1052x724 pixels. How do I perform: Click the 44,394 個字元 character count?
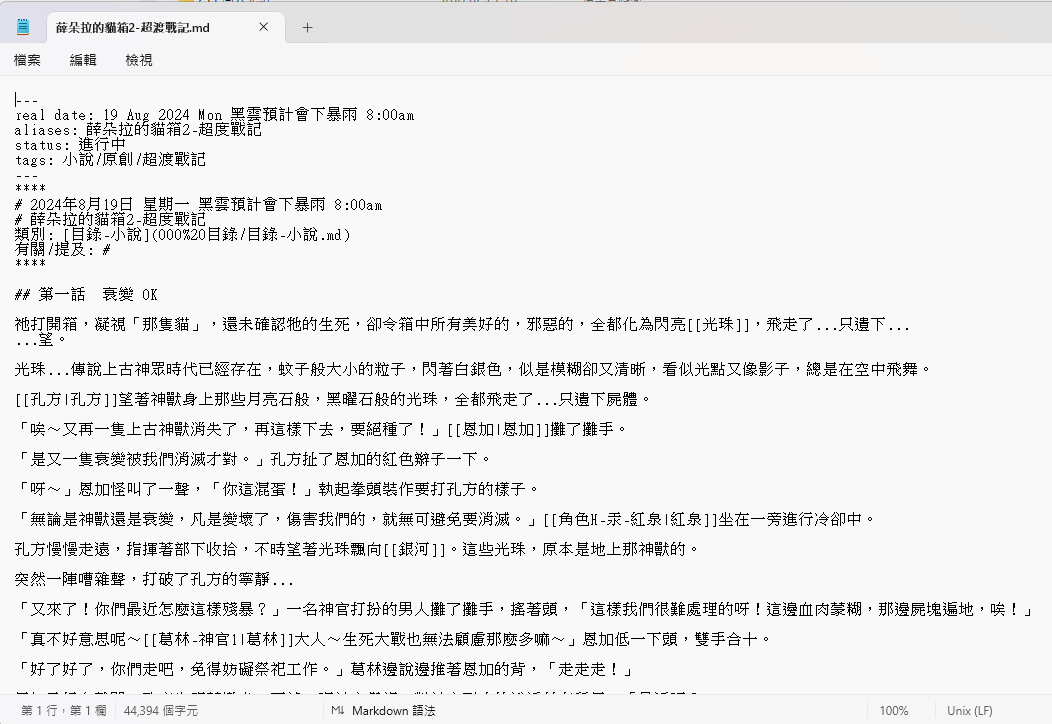(x=160, y=711)
